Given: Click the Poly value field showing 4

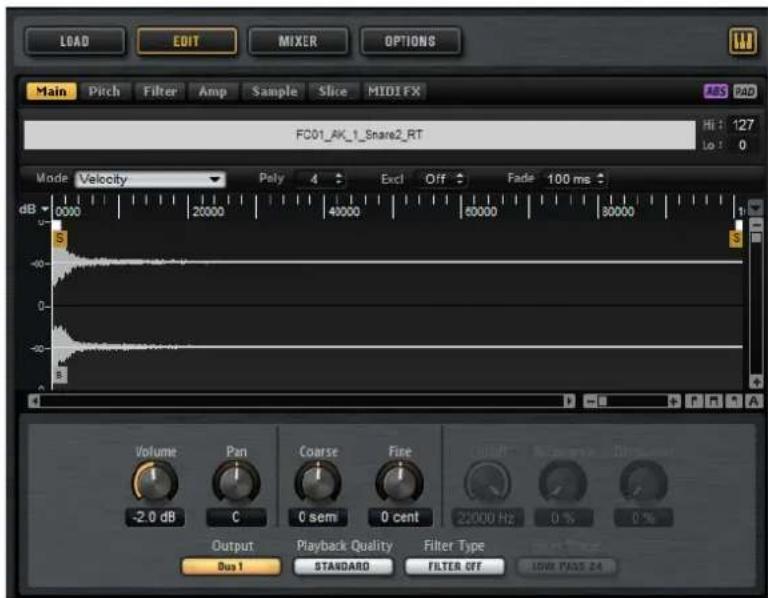Looking at the screenshot, I should (x=314, y=179).
